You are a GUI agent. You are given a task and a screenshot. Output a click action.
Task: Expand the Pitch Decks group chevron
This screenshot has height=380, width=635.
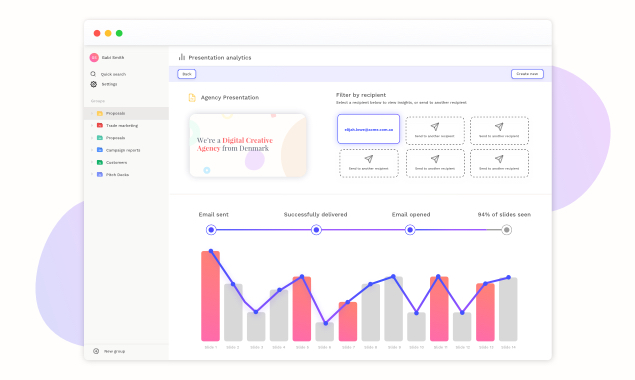92,175
